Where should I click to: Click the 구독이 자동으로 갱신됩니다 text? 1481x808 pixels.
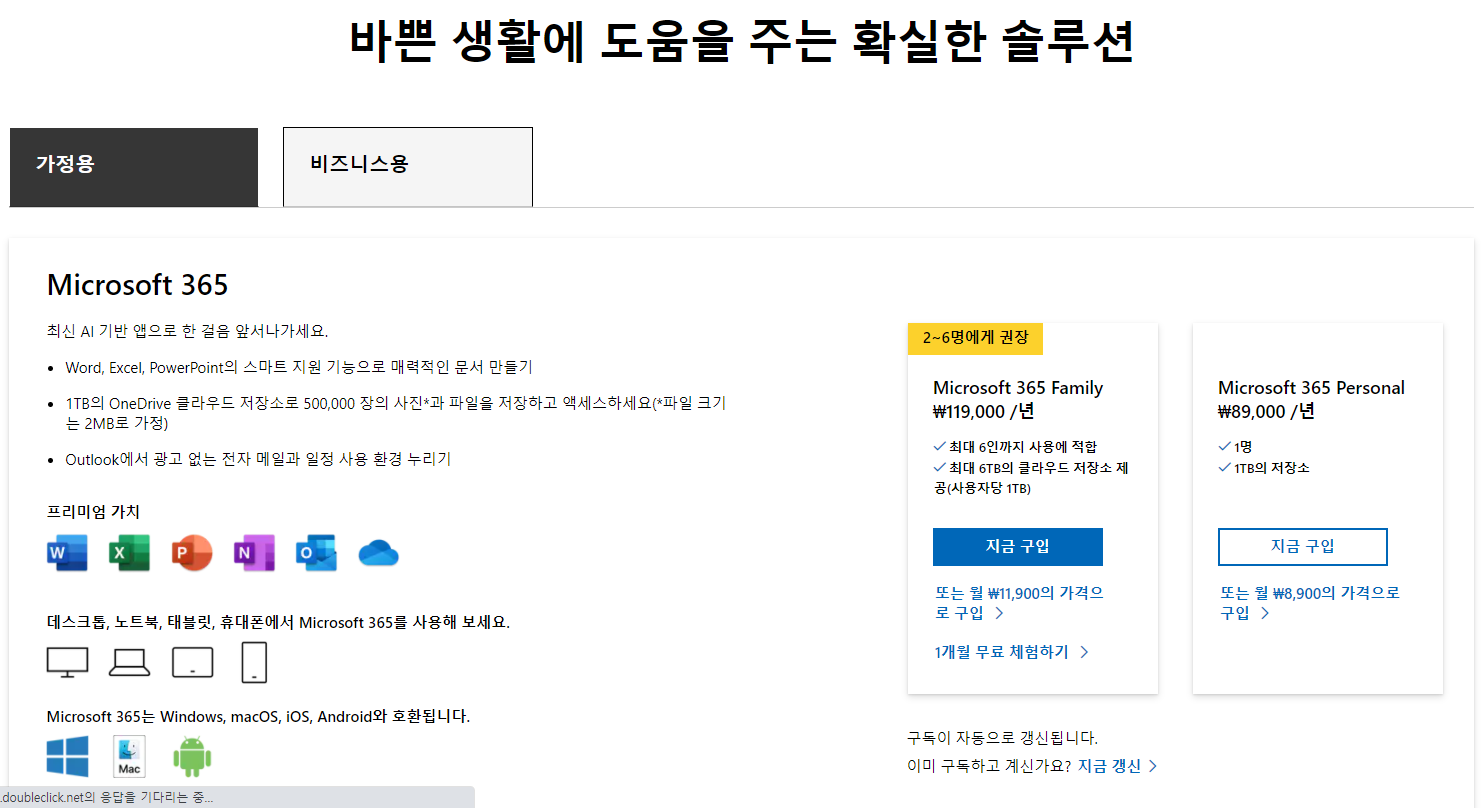coord(1002,738)
